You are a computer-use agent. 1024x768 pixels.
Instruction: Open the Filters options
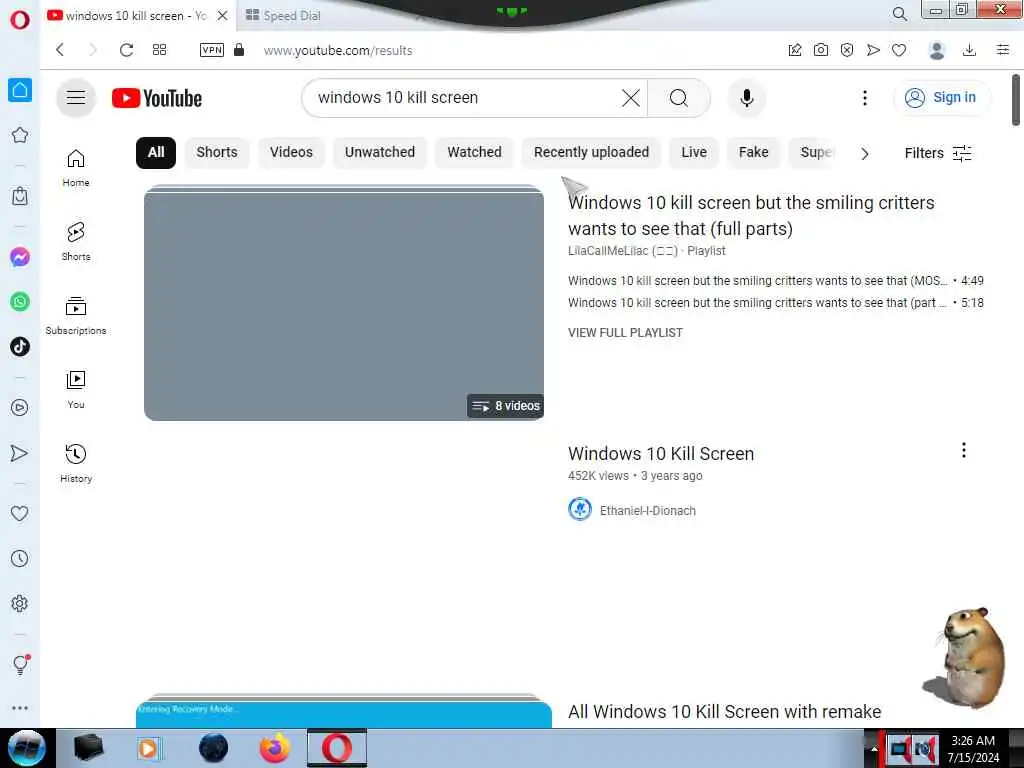[938, 153]
